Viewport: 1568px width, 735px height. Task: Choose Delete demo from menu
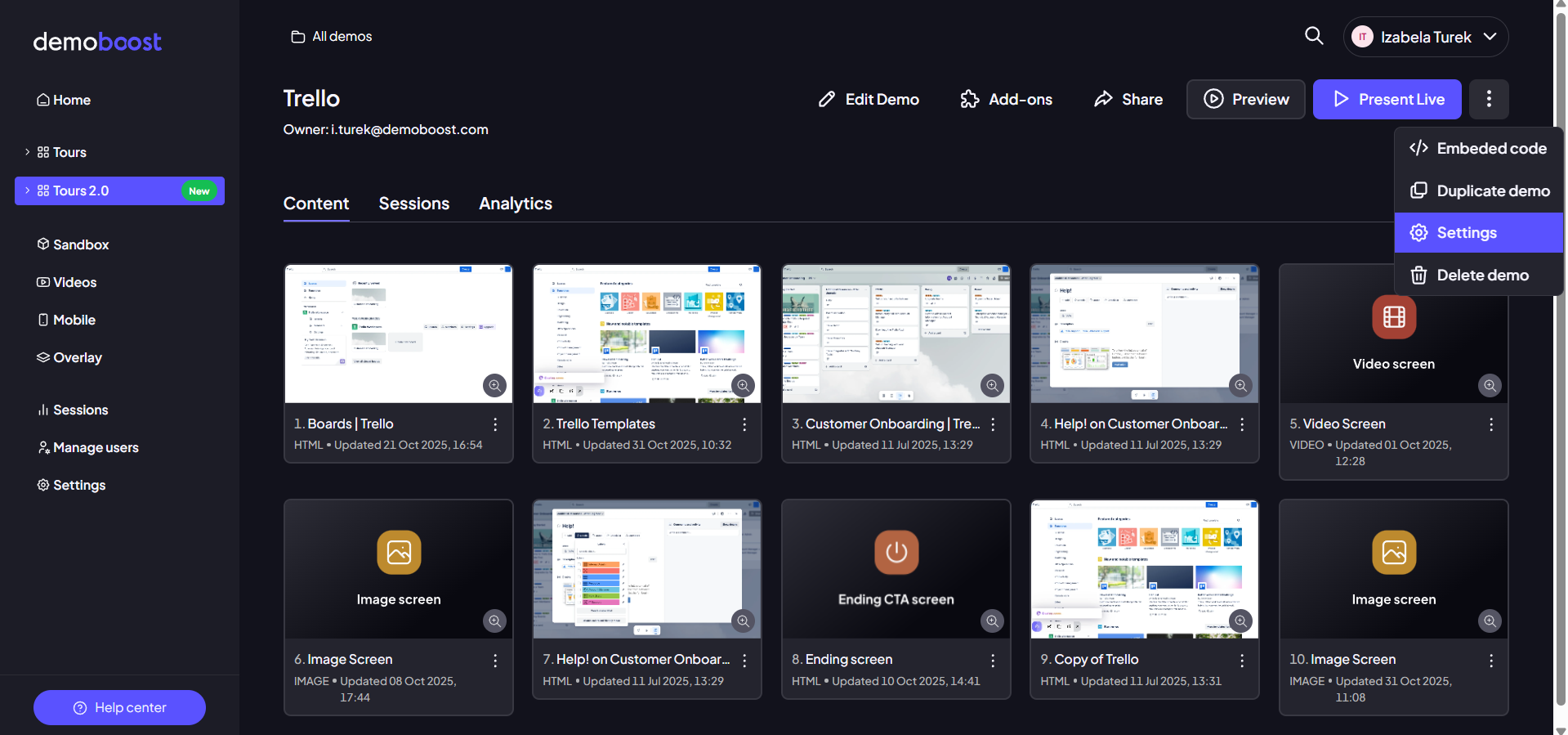click(1478, 275)
